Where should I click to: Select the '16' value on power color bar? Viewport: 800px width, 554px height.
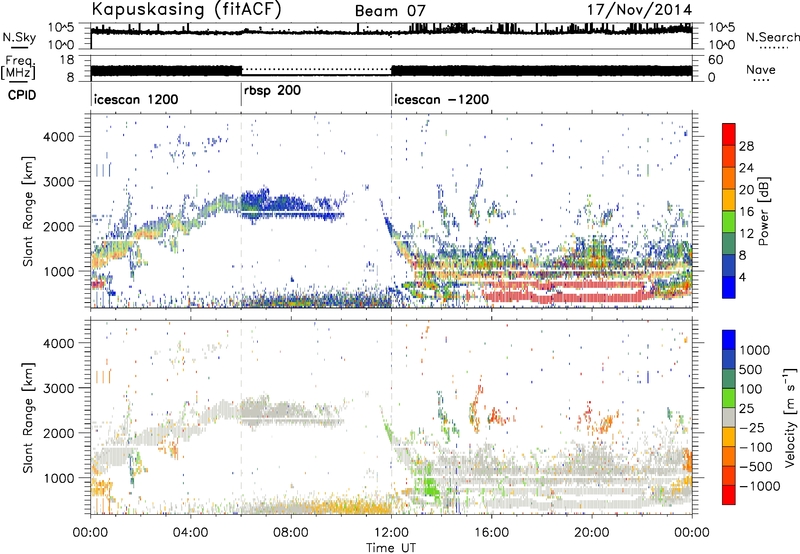point(746,212)
